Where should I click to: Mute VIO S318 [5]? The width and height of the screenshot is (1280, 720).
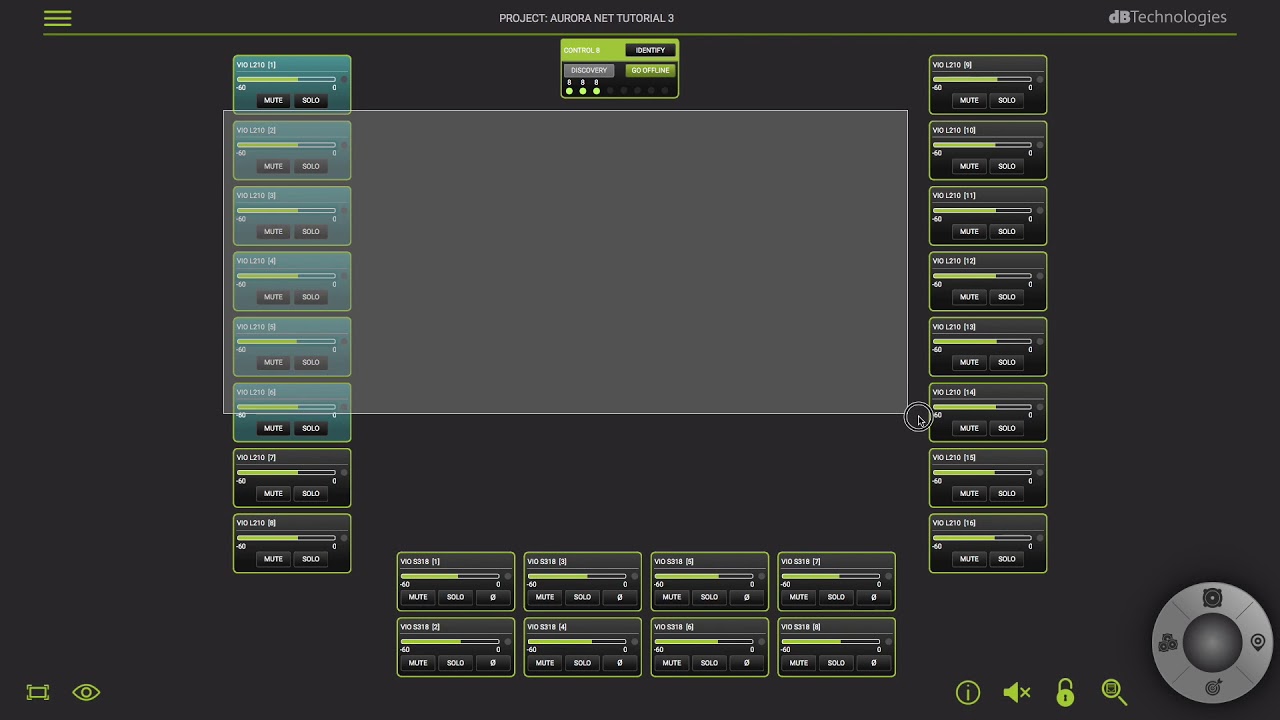tap(672, 597)
